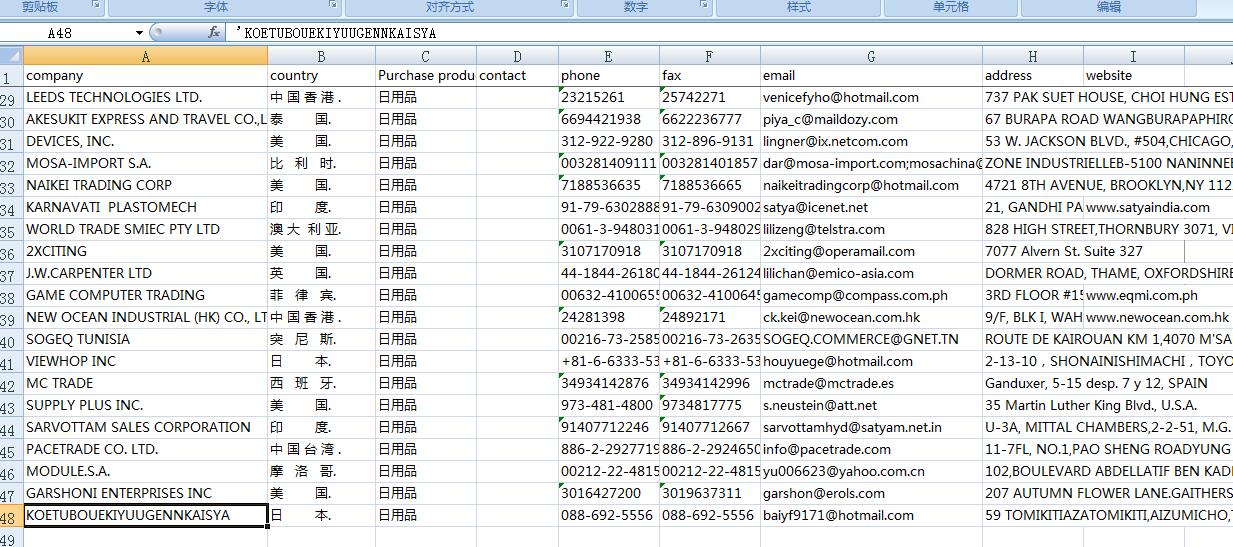This screenshot has width=1233, height=547.
Task: Select row 1 header
Action: click(12, 76)
